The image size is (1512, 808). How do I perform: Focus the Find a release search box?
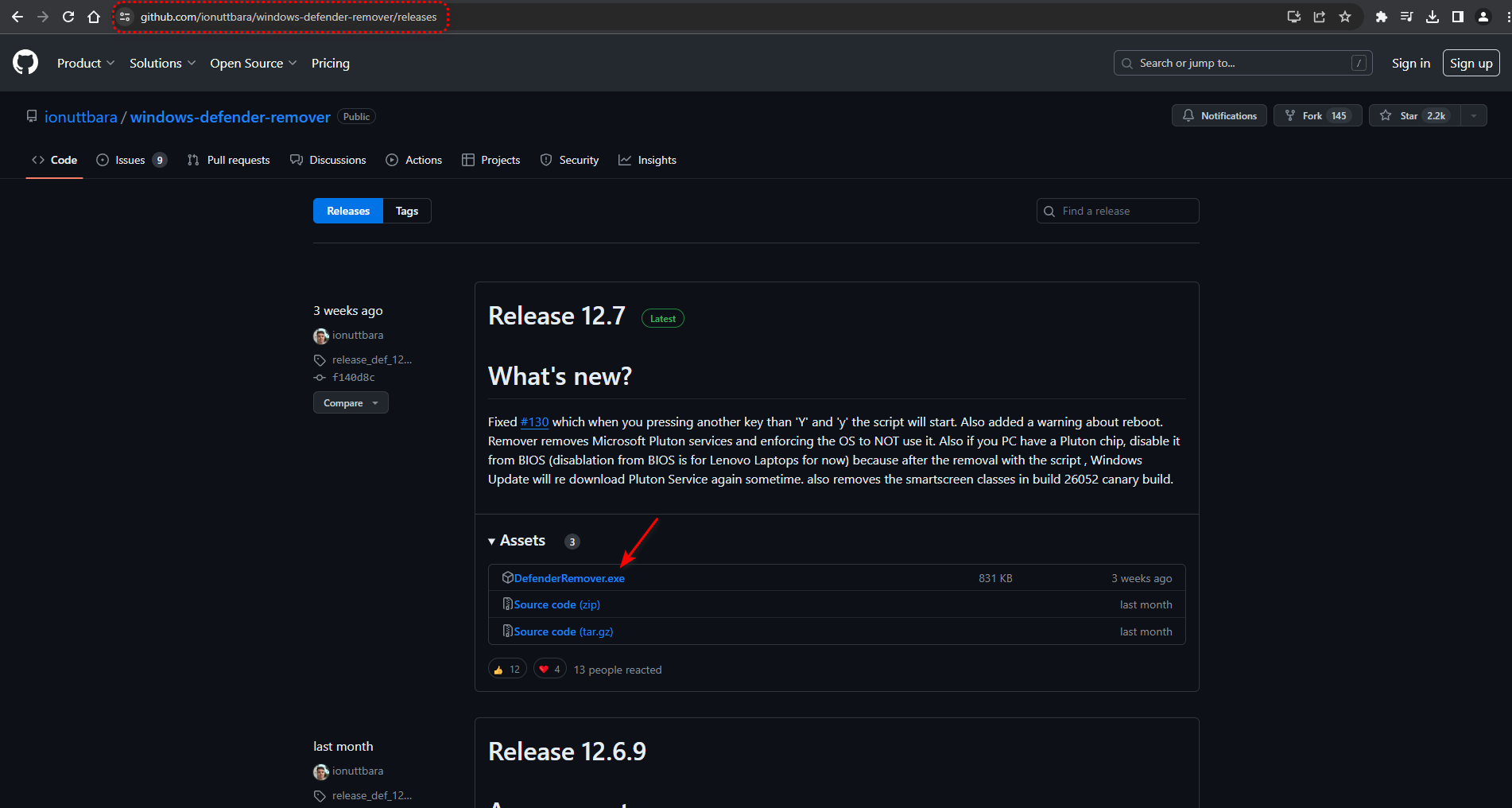pos(1118,211)
